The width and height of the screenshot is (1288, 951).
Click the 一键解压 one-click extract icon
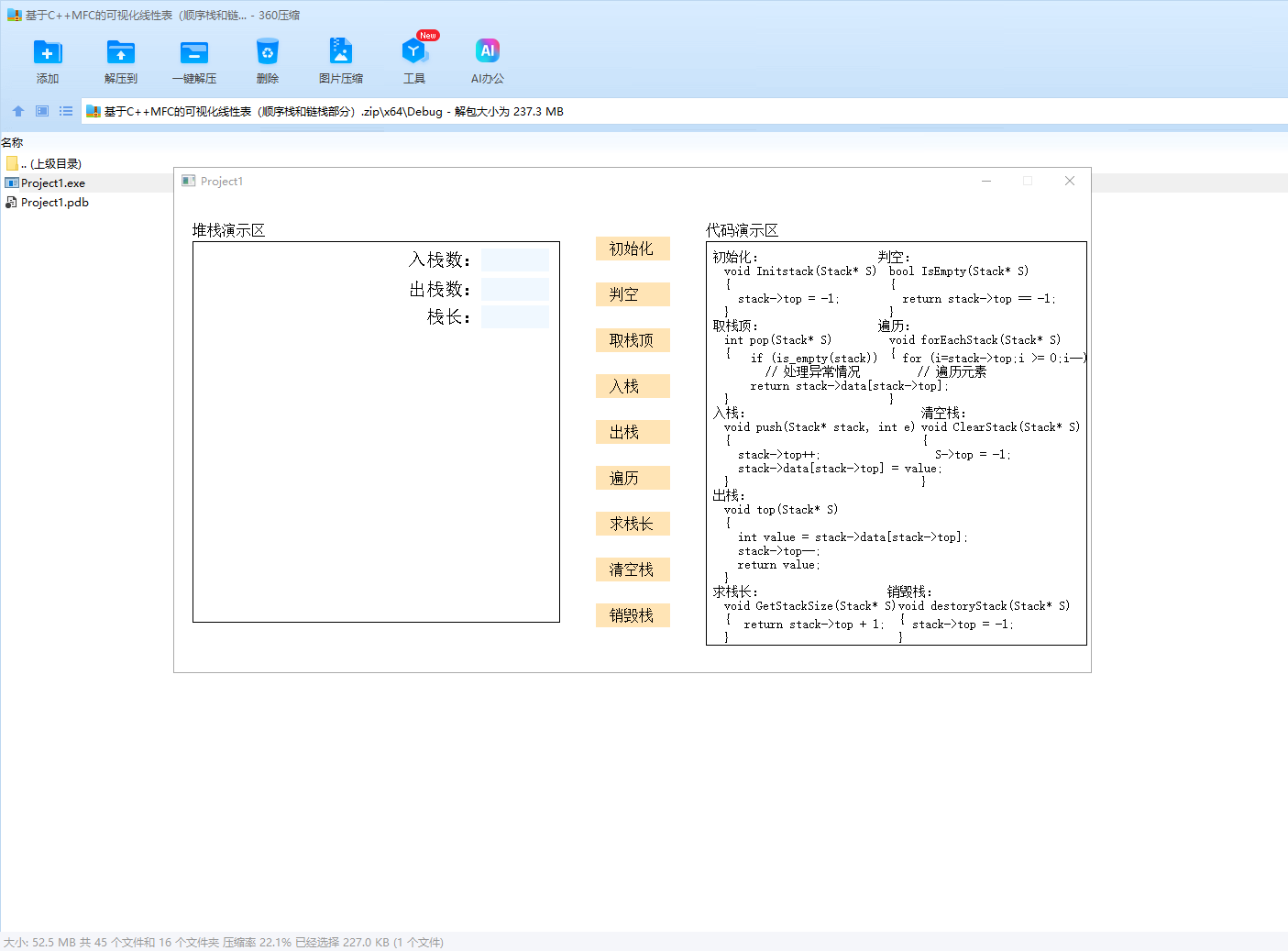(x=194, y=53)
